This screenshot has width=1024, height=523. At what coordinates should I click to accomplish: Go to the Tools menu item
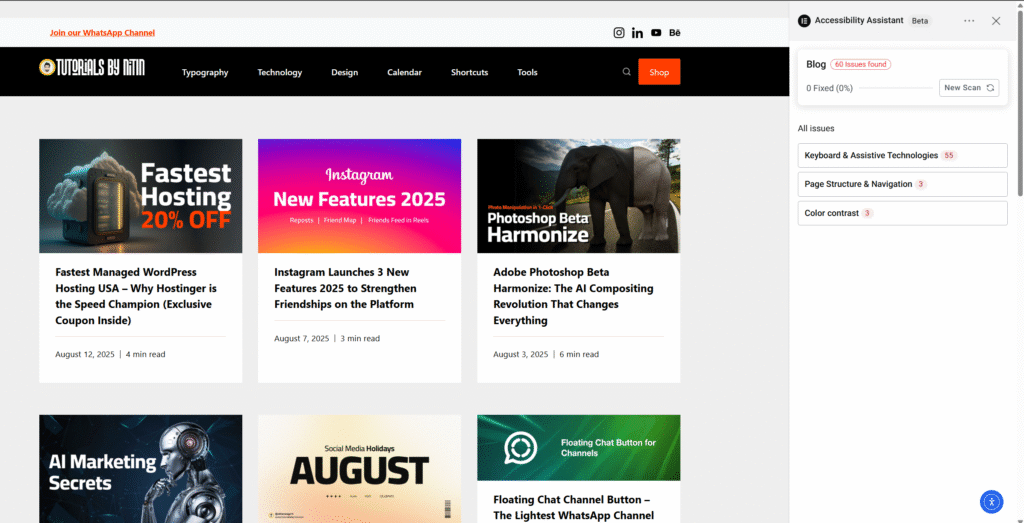point(527,72)
